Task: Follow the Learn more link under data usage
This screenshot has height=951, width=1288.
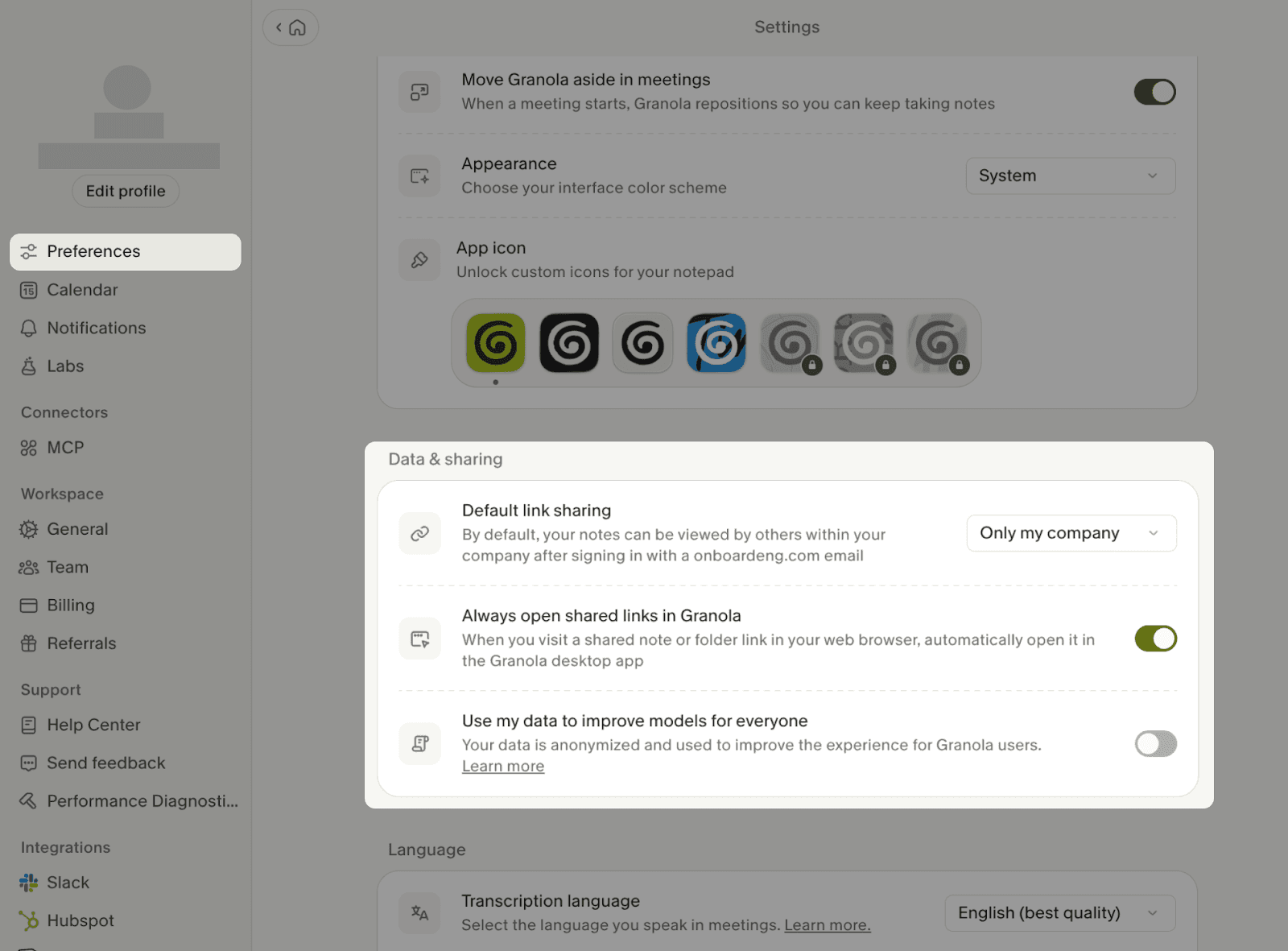Action: (503, 767)
